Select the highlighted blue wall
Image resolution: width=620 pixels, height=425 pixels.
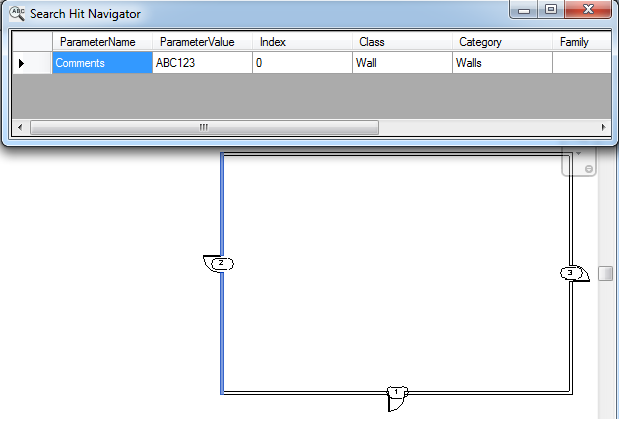click(x=222, y=324)
